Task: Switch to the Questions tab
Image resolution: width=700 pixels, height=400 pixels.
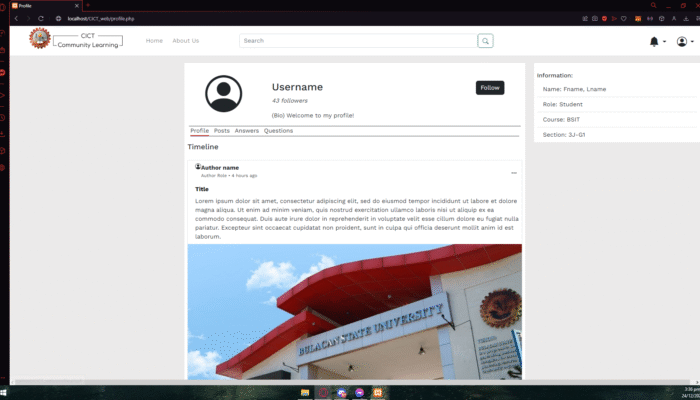Action: (x=278, y=131)
